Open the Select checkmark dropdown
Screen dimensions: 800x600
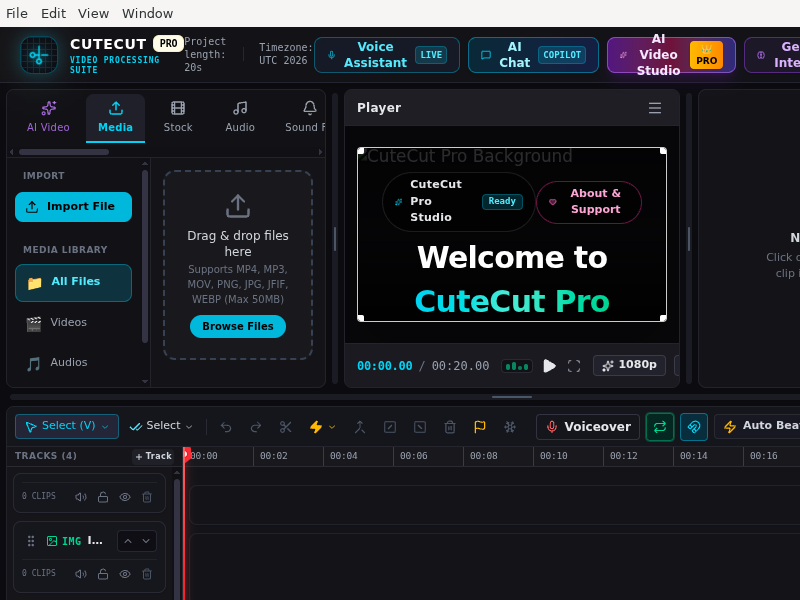pos(161,426)
